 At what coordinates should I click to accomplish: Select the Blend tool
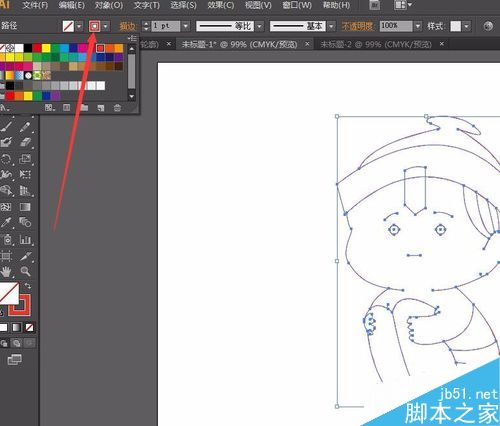(x=25, y=222)
